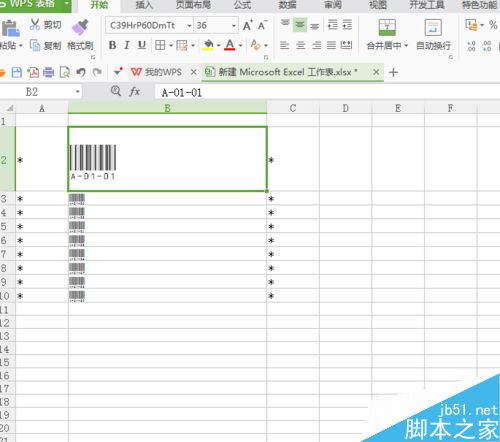Image resolution: width=500 pixels, height=442 pixels.
Task: Select column C header
Action: (293, 108)
